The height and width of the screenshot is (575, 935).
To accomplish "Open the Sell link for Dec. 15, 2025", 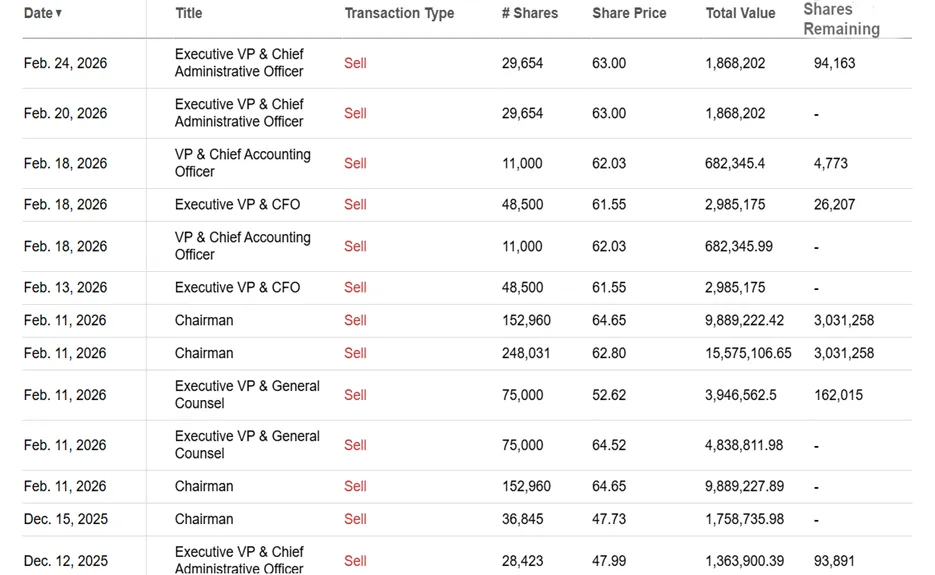I will [x=355, y=519].
